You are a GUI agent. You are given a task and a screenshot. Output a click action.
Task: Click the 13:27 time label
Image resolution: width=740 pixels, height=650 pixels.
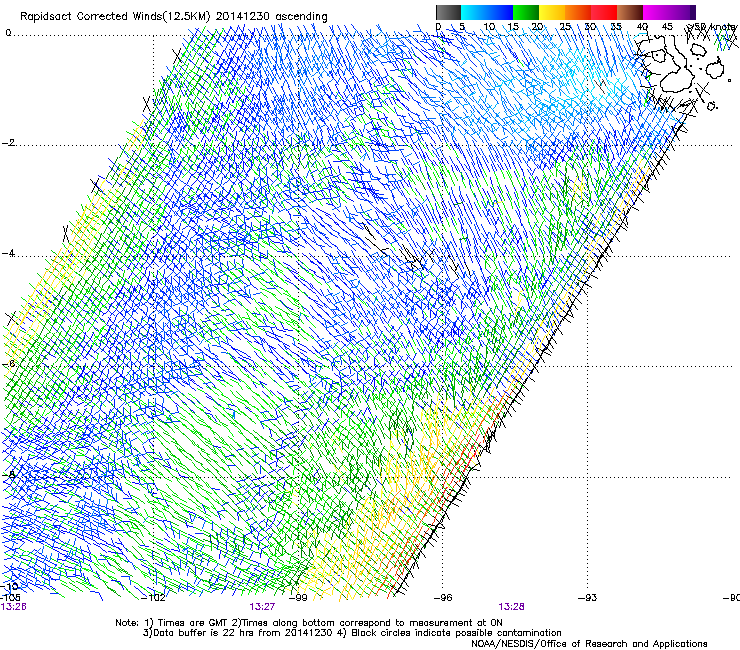(262, 607)
